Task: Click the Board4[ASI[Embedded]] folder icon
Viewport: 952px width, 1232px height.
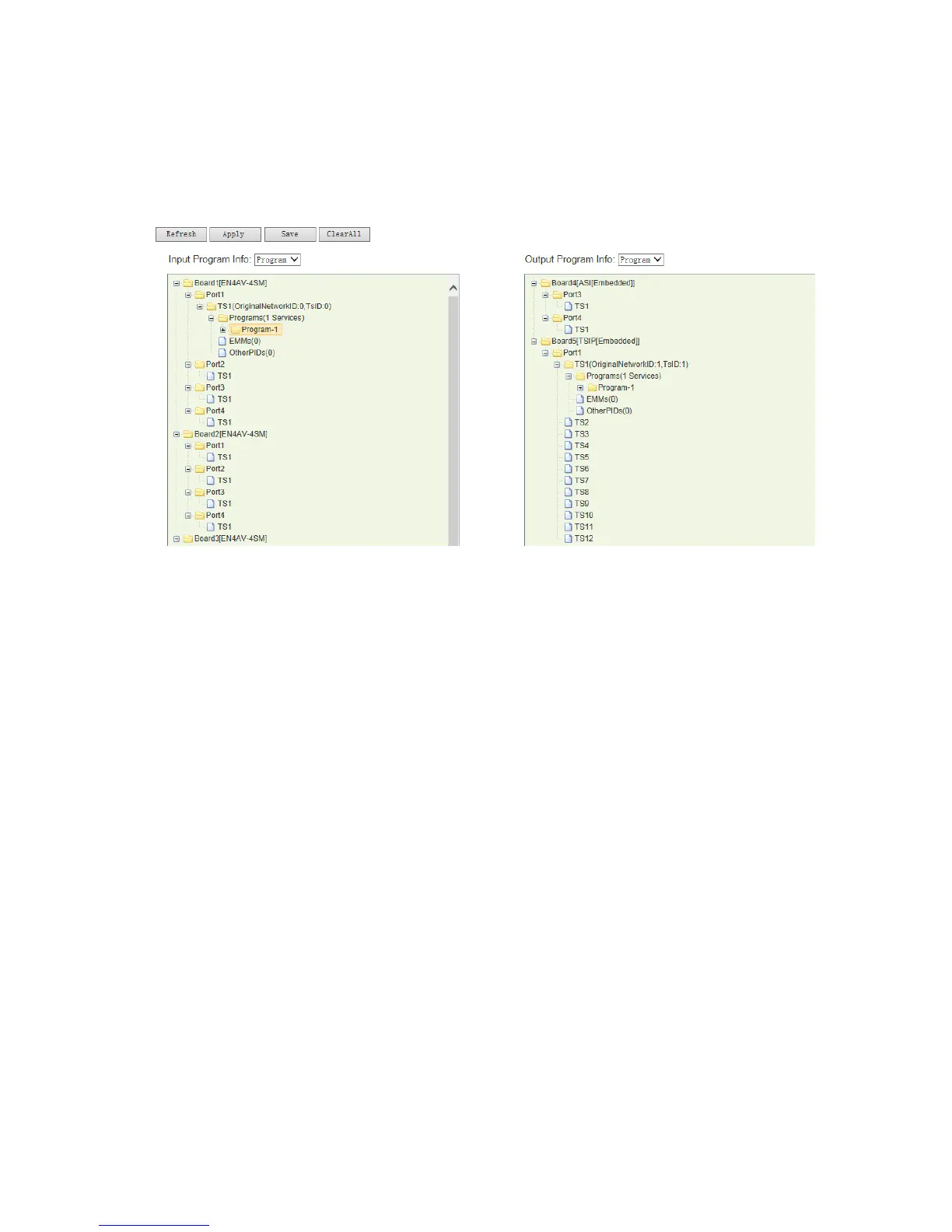Action: (545, 283)
